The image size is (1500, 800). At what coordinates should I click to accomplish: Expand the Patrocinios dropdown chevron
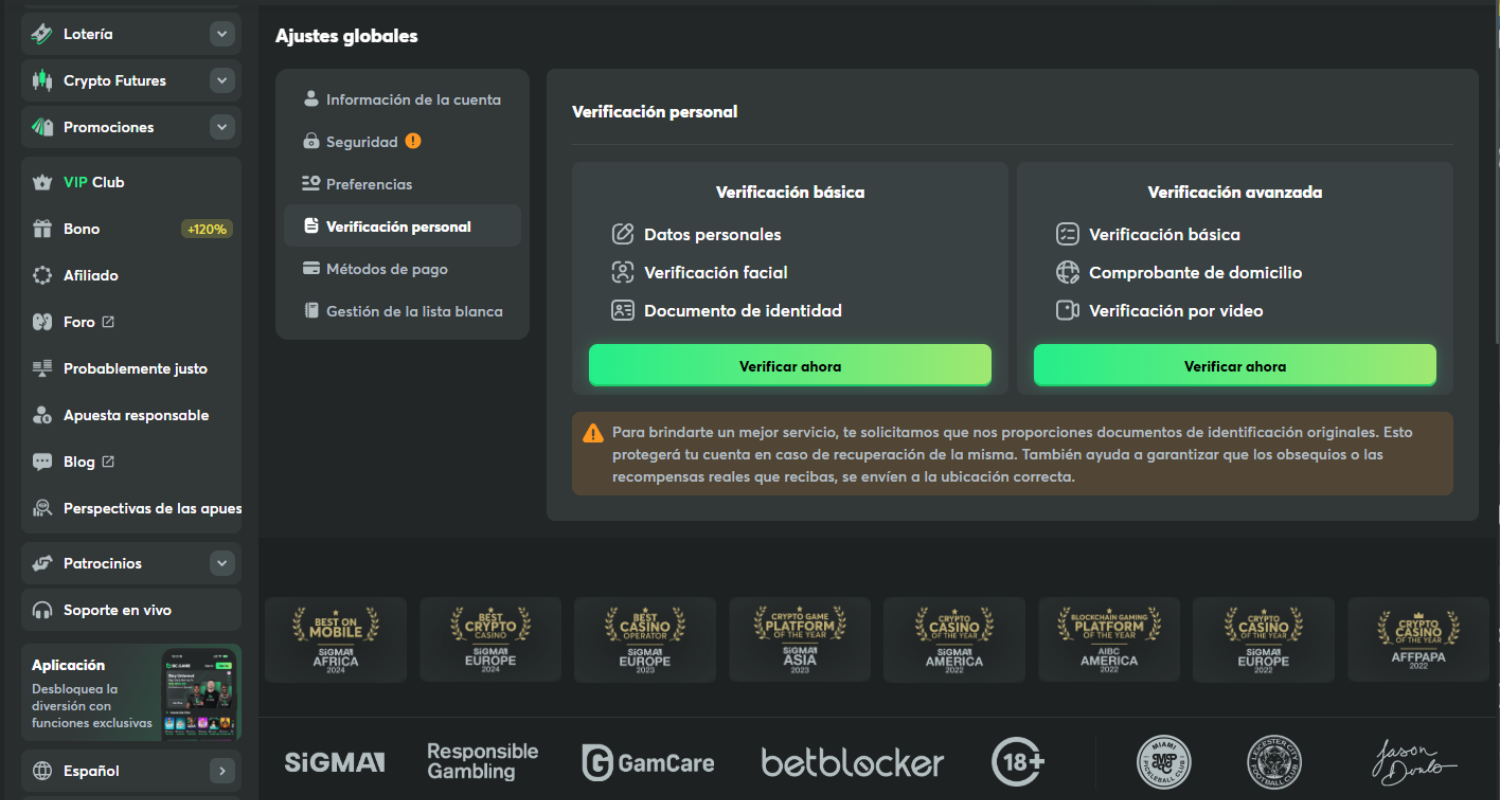[222, 564]
